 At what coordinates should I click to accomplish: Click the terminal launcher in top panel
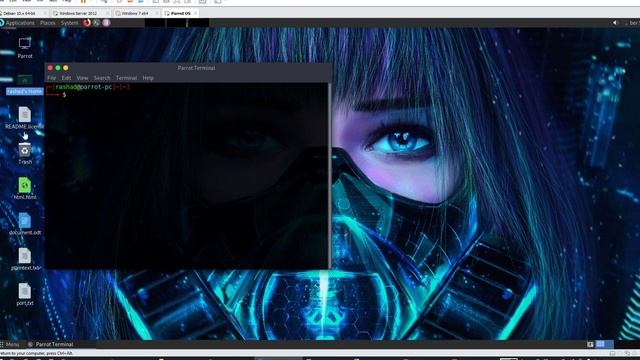(96, 23)
